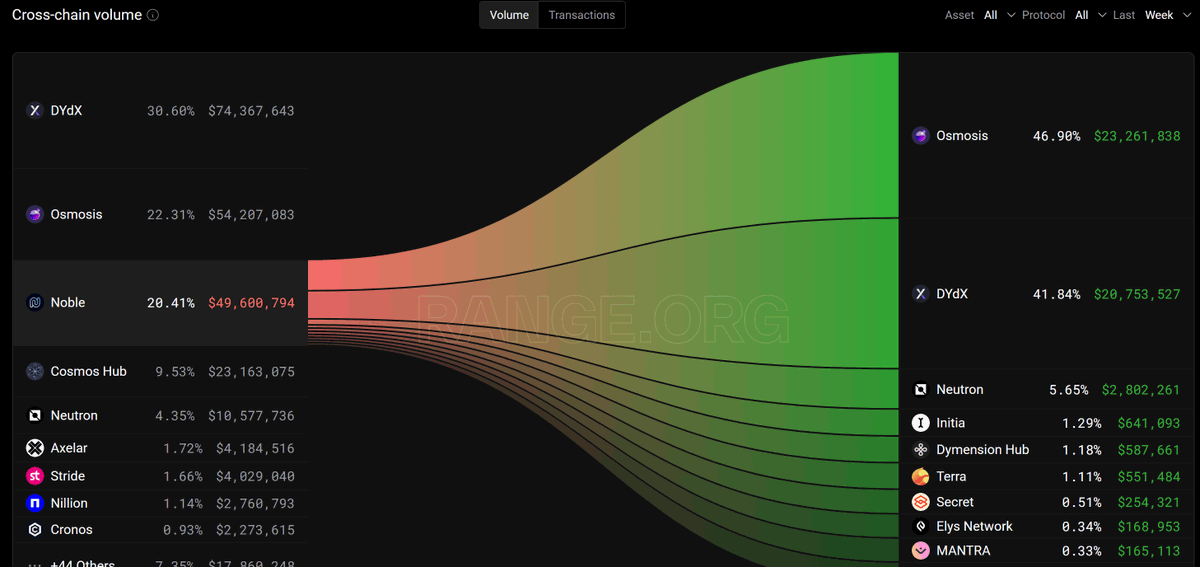Click Osmosis destination volume $23,261,838
This screenshot has width=1200, height=567.
(x=1137, y=136)
